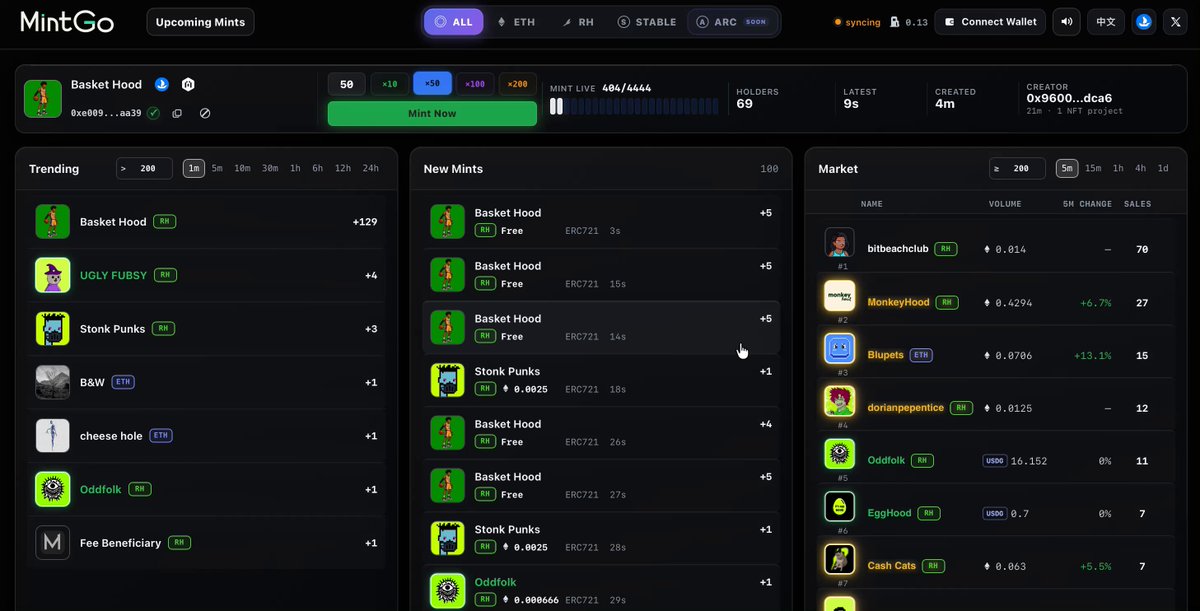Image resolution: width=1200 pixels, height=611 pixels.
Task: Click the B&W collection thumbnail
Action: pos(53,382)
